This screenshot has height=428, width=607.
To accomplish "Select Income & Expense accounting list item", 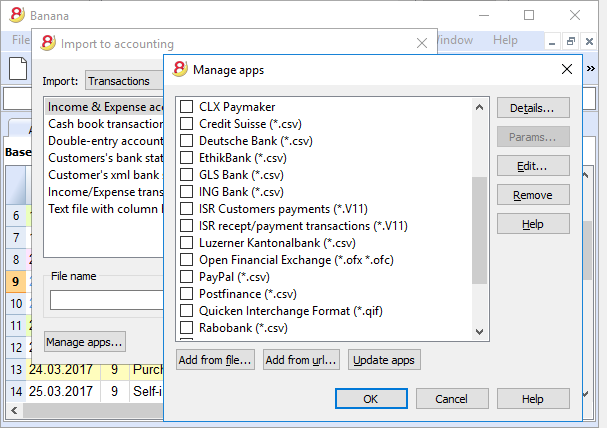I will [x=105, y=107].
